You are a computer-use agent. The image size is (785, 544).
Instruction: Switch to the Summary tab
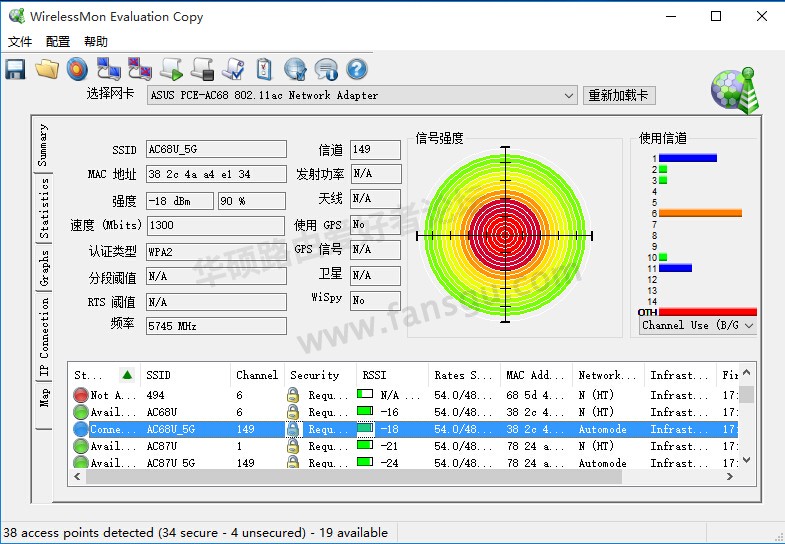tap(43, 145)
